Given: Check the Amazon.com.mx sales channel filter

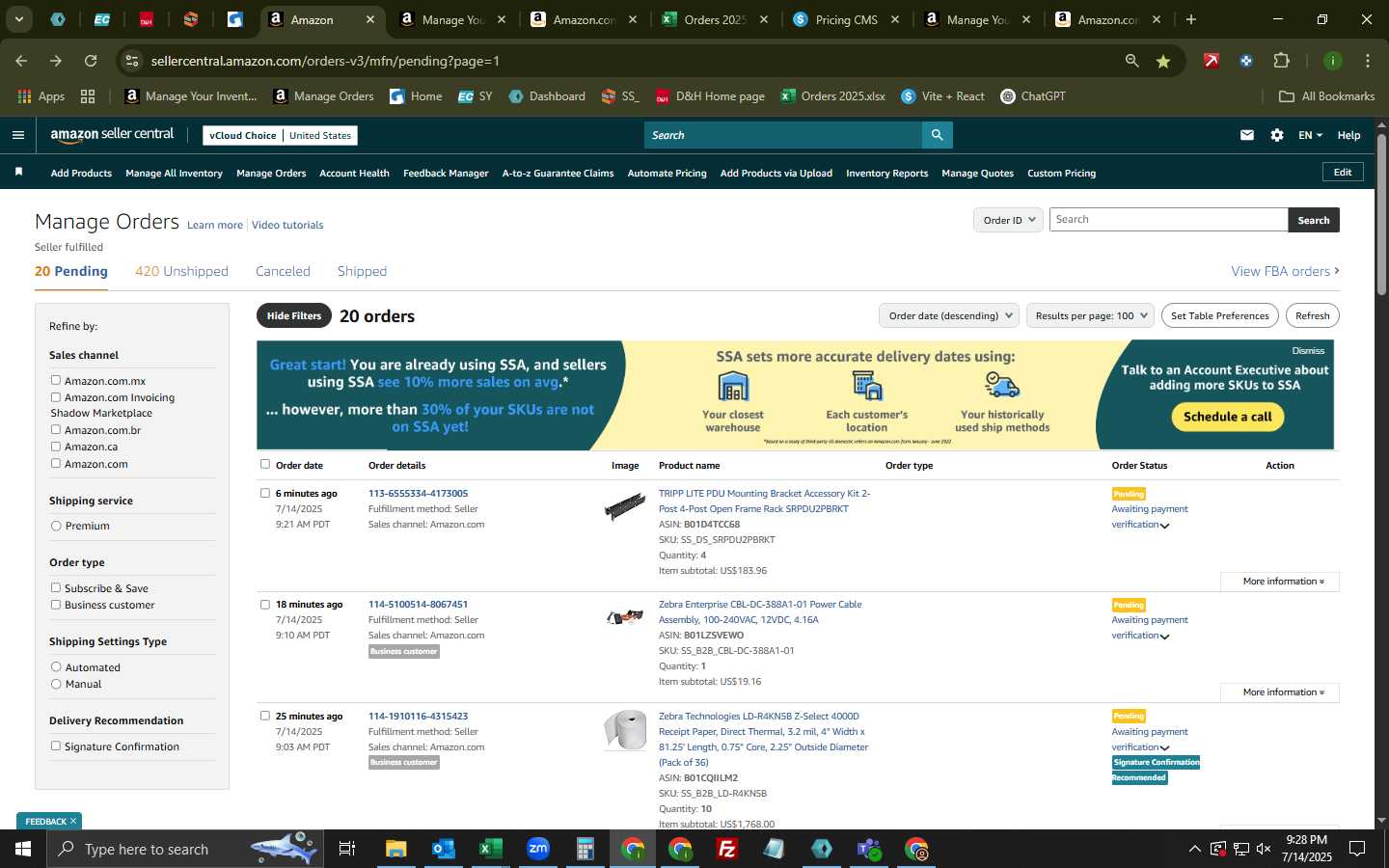Looking at the screenshot, I should click(x=56, y=380).
